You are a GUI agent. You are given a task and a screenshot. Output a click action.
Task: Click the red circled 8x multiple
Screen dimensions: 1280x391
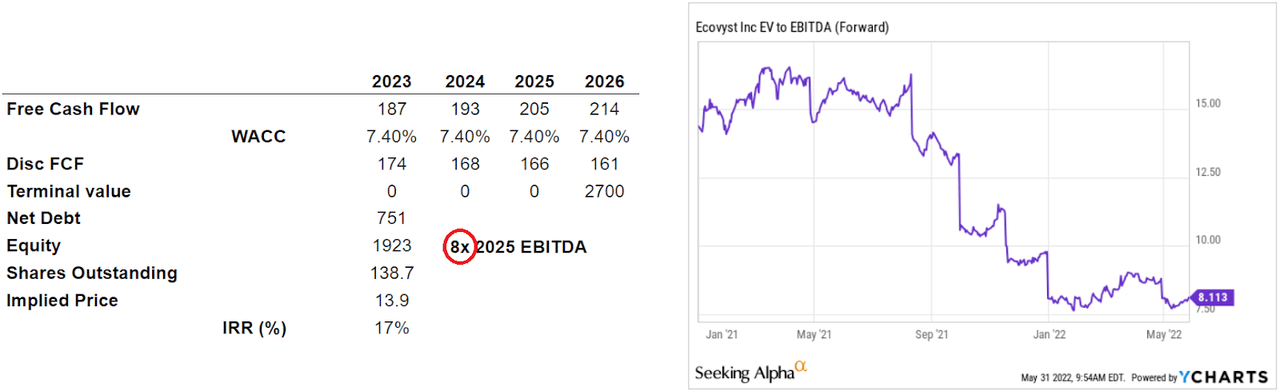point(458,246)
